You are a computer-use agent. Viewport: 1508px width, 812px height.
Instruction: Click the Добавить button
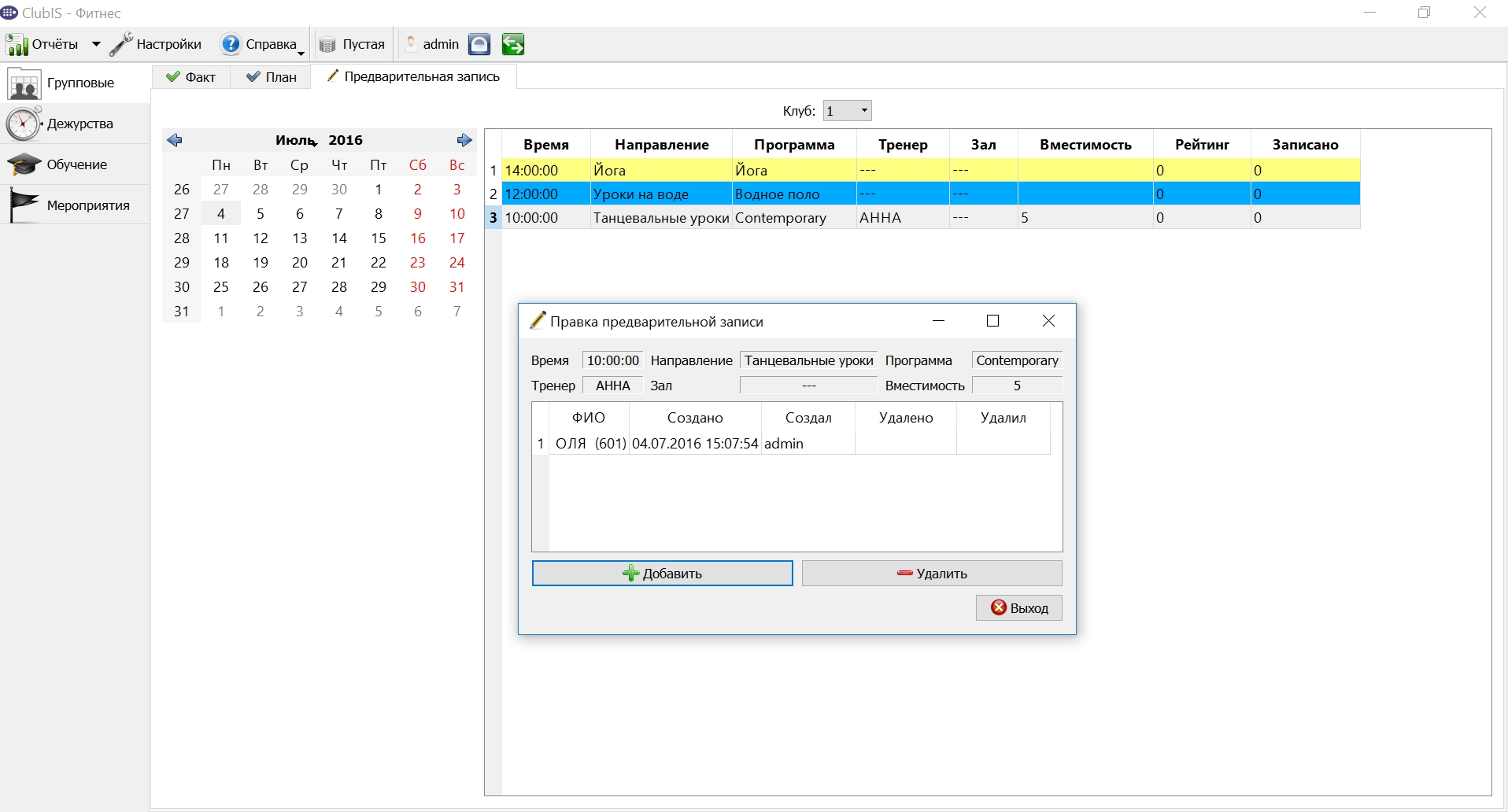click(663, 574)
